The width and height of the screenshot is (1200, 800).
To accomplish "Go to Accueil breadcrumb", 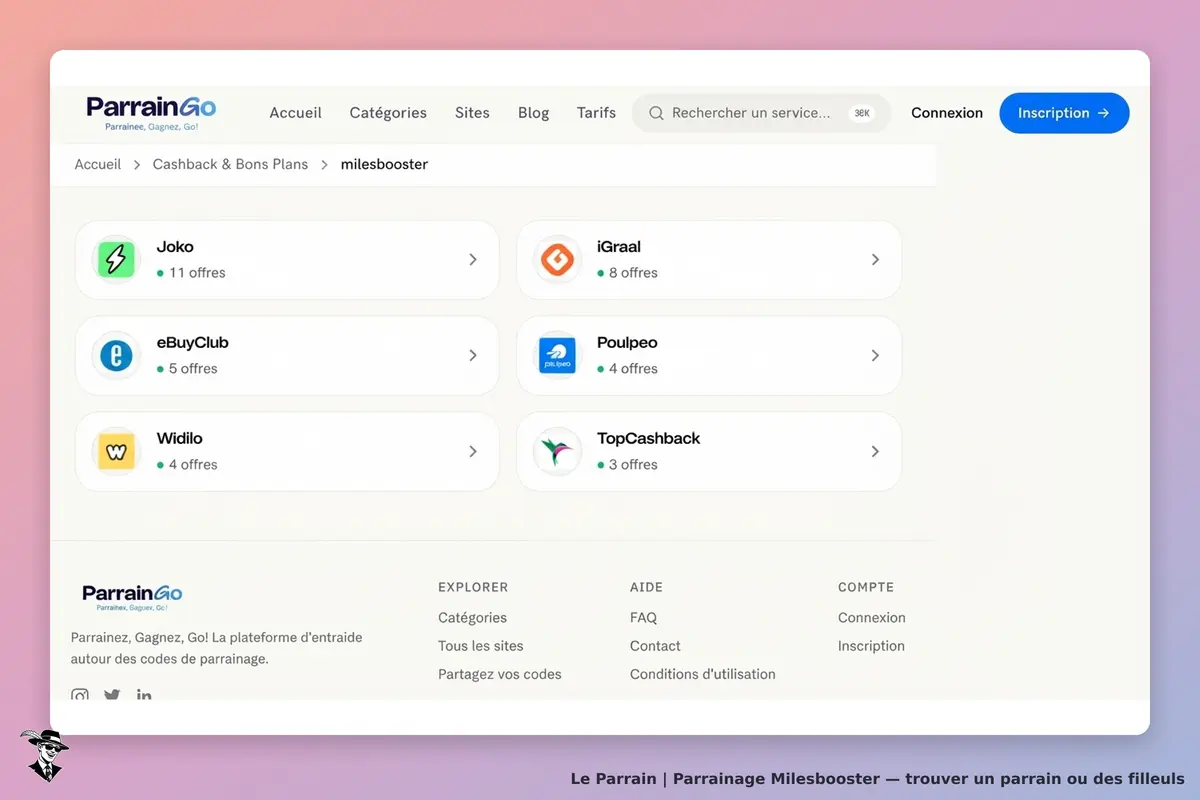I will coord(98,164).
